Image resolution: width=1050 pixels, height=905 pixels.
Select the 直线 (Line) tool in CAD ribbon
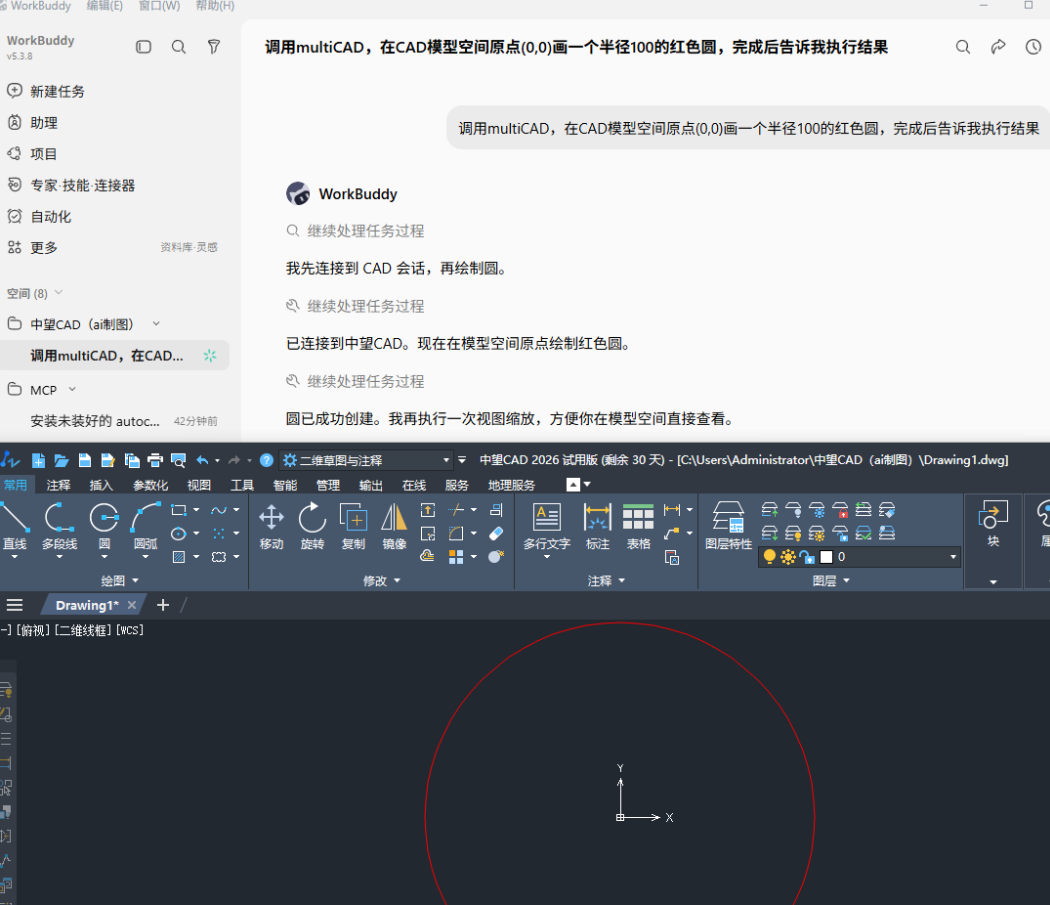click(15, 526)
